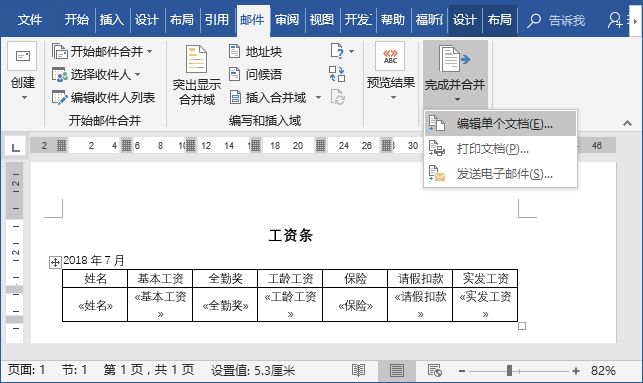Click the zoom slider handle

509,371
